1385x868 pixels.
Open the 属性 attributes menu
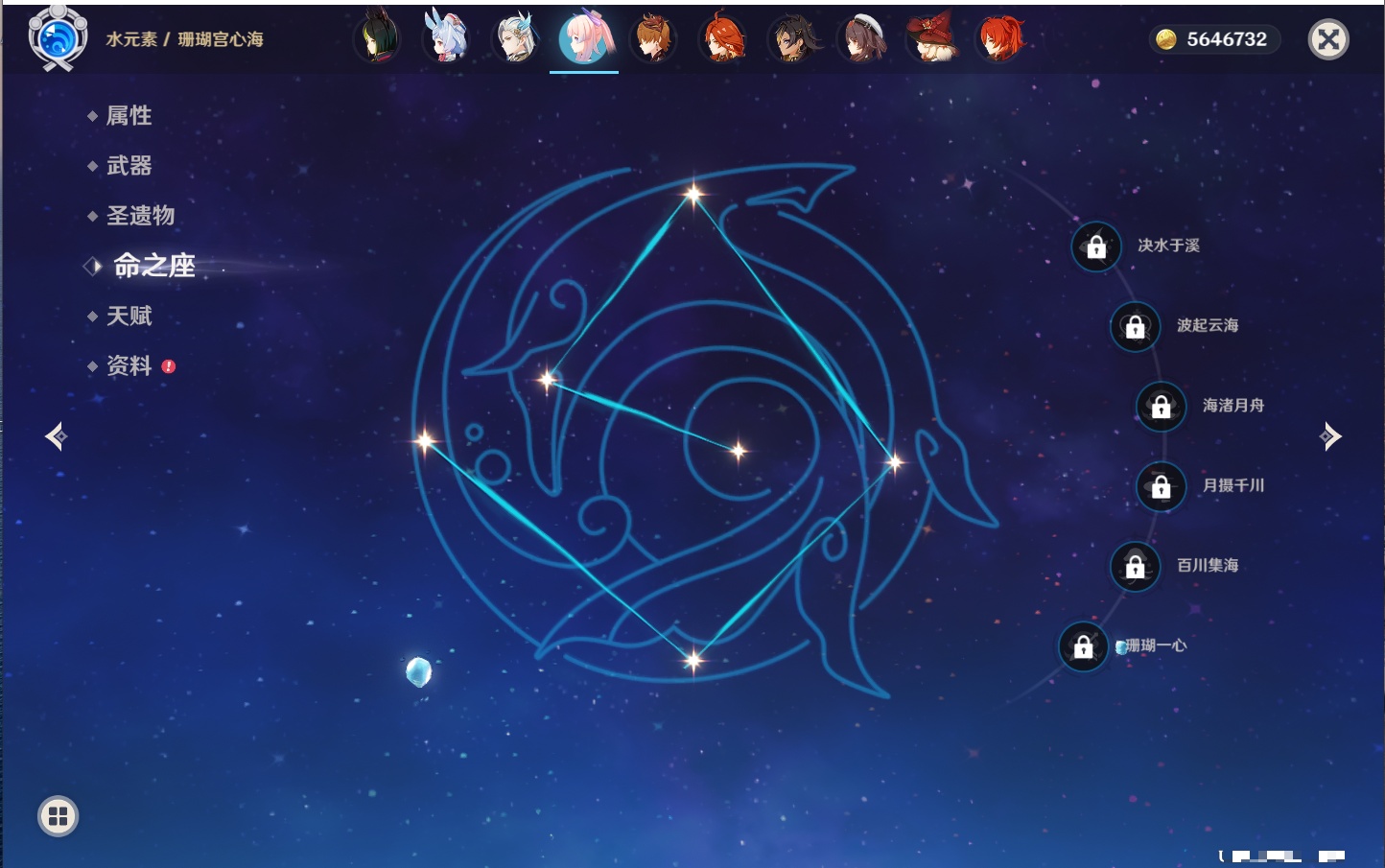(129, 116)
